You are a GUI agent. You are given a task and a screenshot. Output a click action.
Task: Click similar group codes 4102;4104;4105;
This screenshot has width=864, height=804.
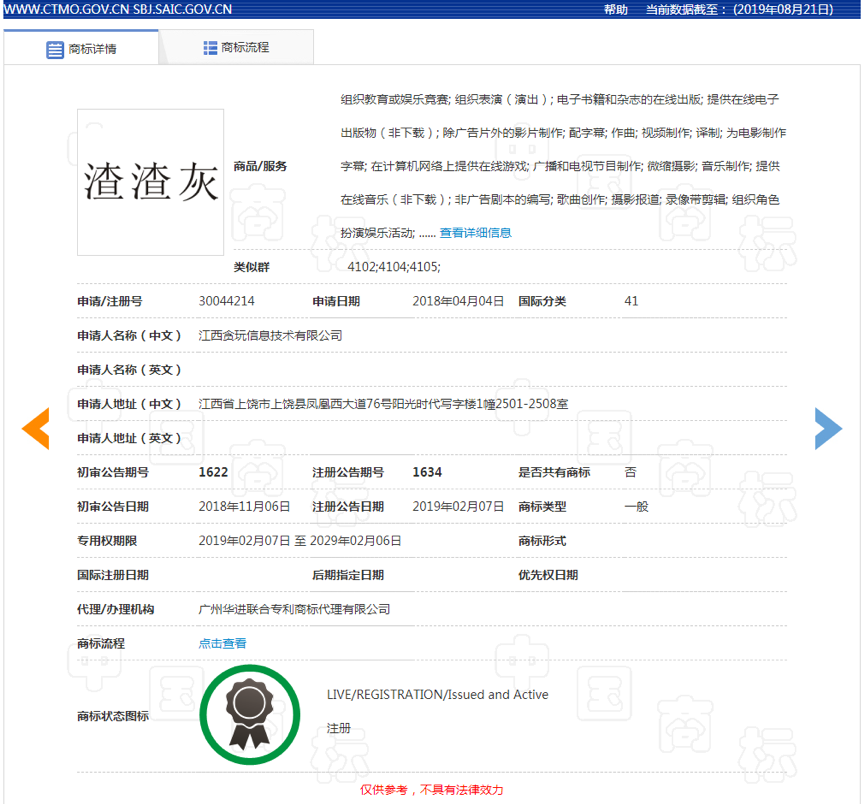coord(393,267)
